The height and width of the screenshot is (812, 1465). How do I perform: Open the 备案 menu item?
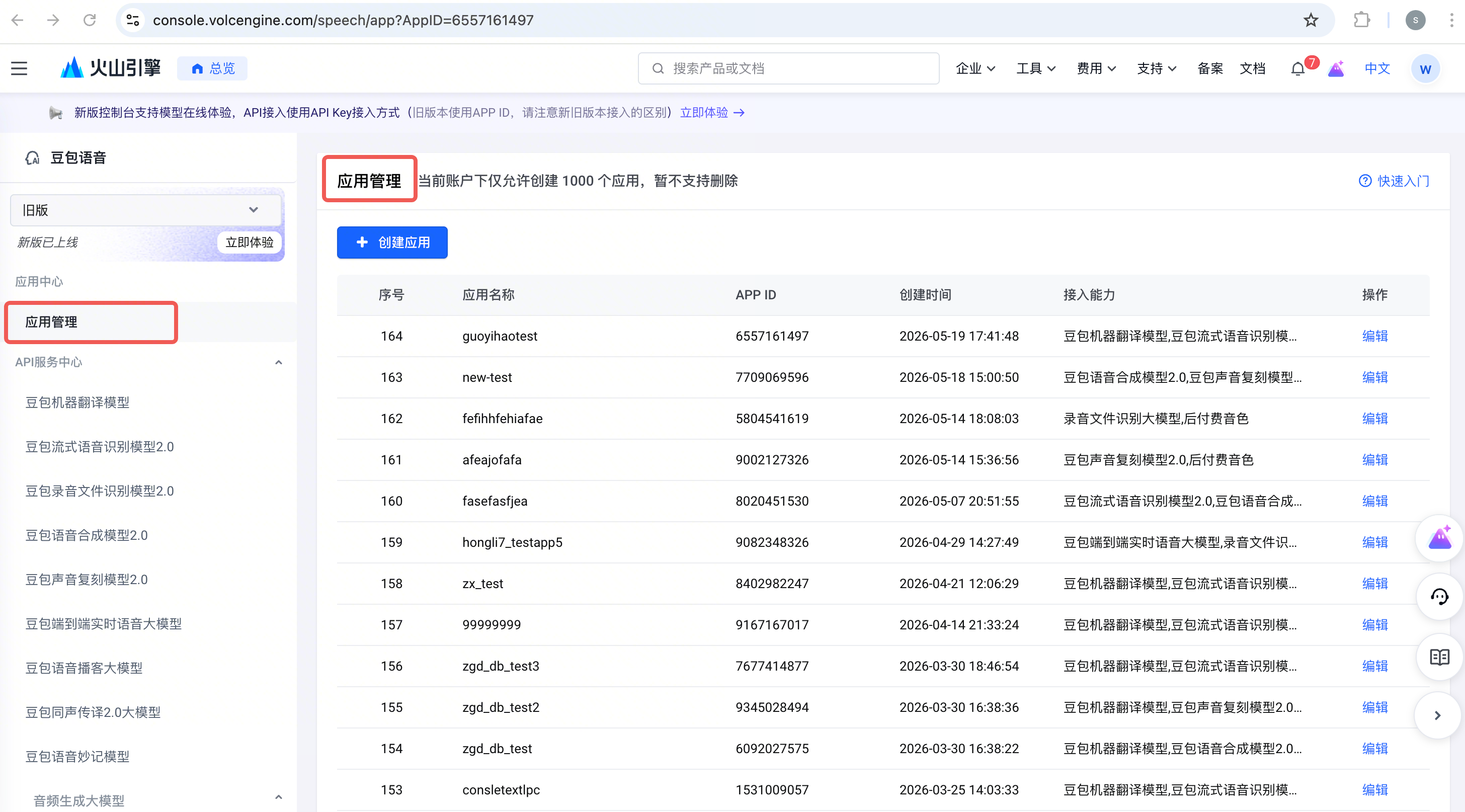[x=1209, y=69]
